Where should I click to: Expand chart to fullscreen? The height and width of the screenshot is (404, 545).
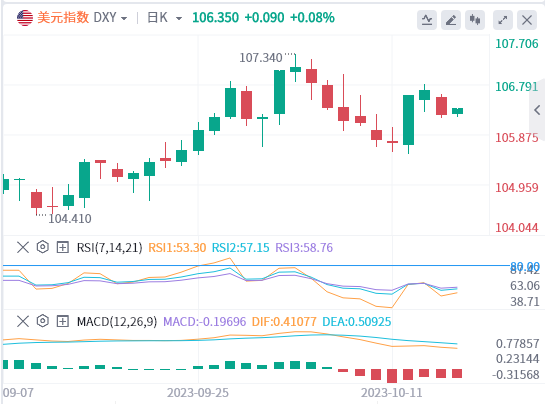coord(503,20)
